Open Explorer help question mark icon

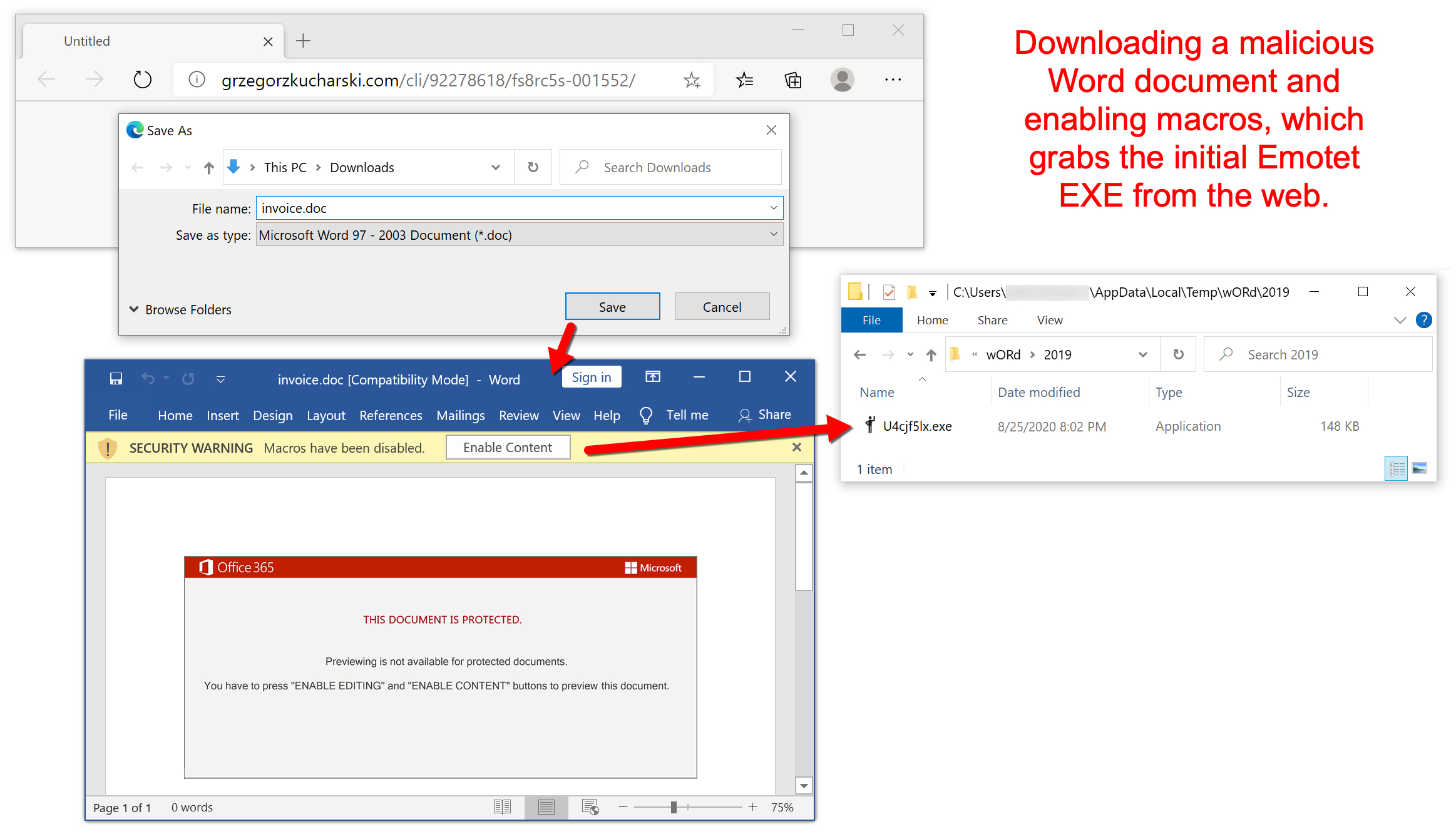click(1423, 320)
